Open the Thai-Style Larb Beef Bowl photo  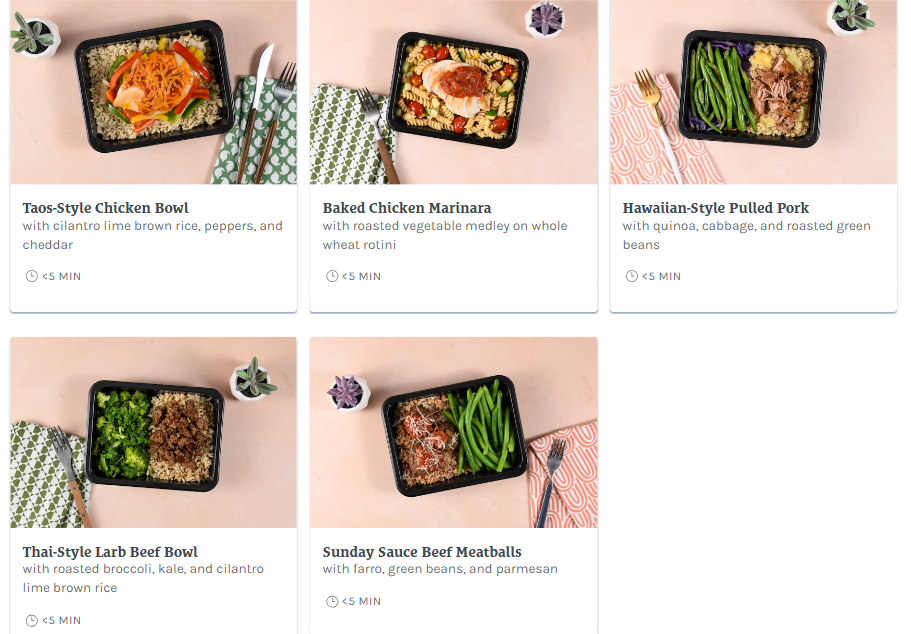point(153,432)
